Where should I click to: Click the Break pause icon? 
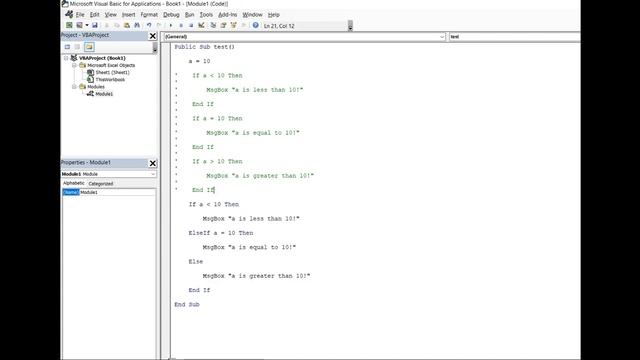click(181, 25)
